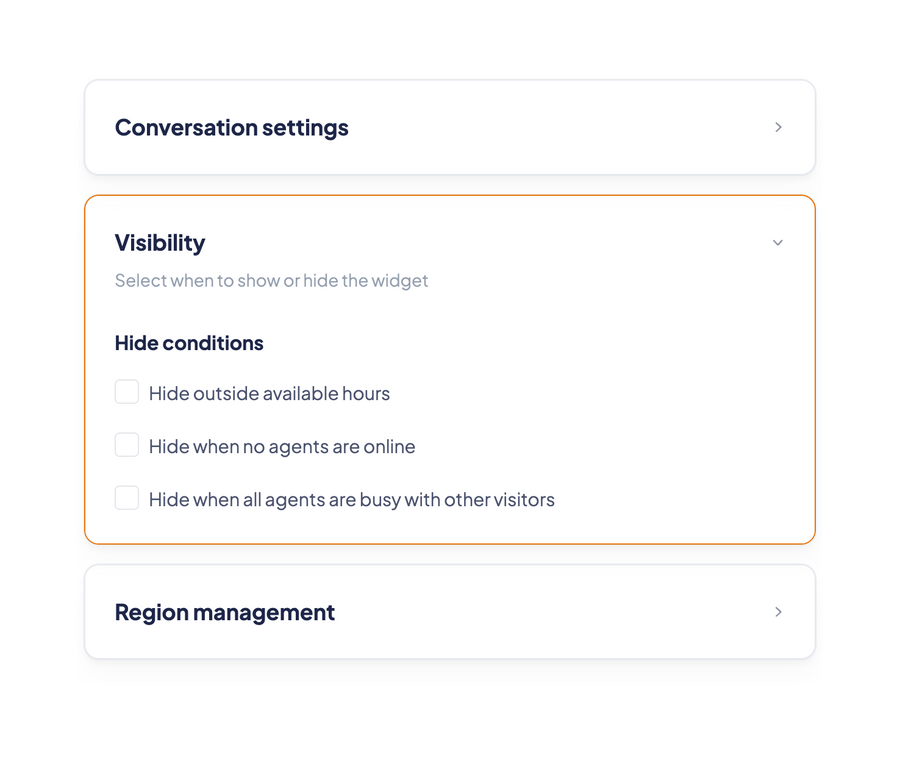Click the "Region management" heading
Viewport: 900px width, 760px height.
pyautogui.click(x=224, y=612)
